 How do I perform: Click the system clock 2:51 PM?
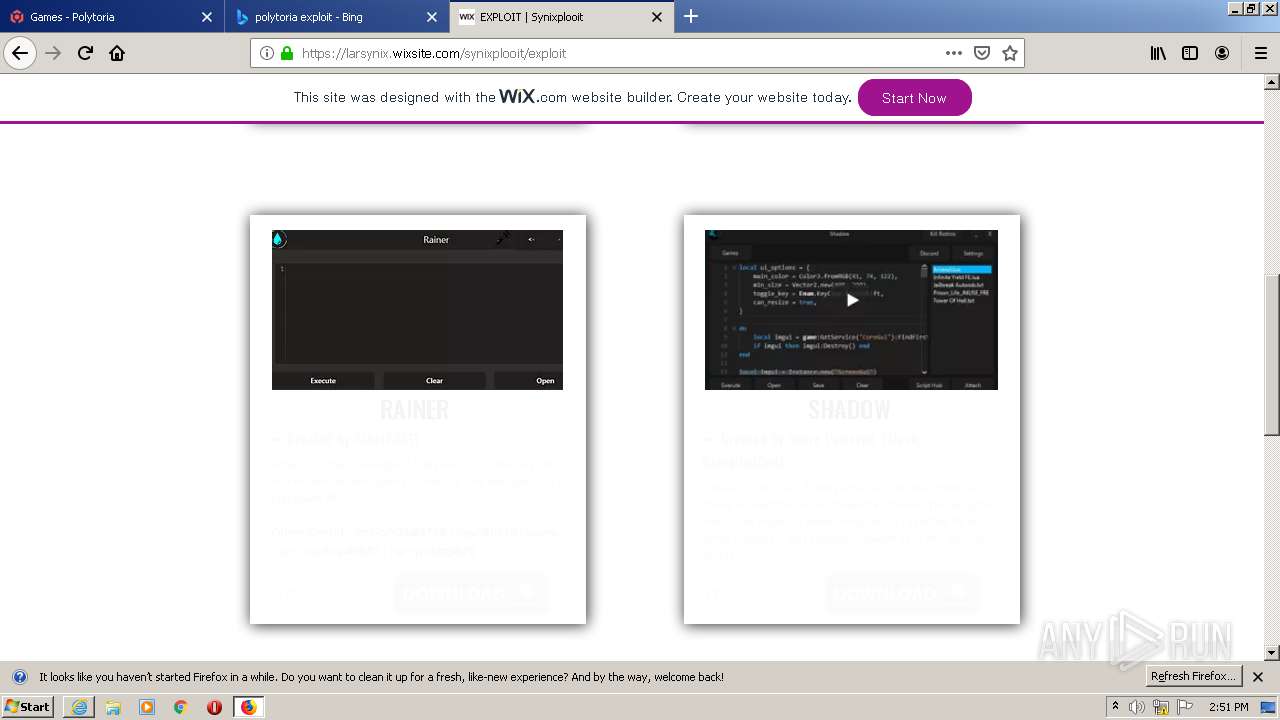pyautogui.click(x=1228, y=707)
